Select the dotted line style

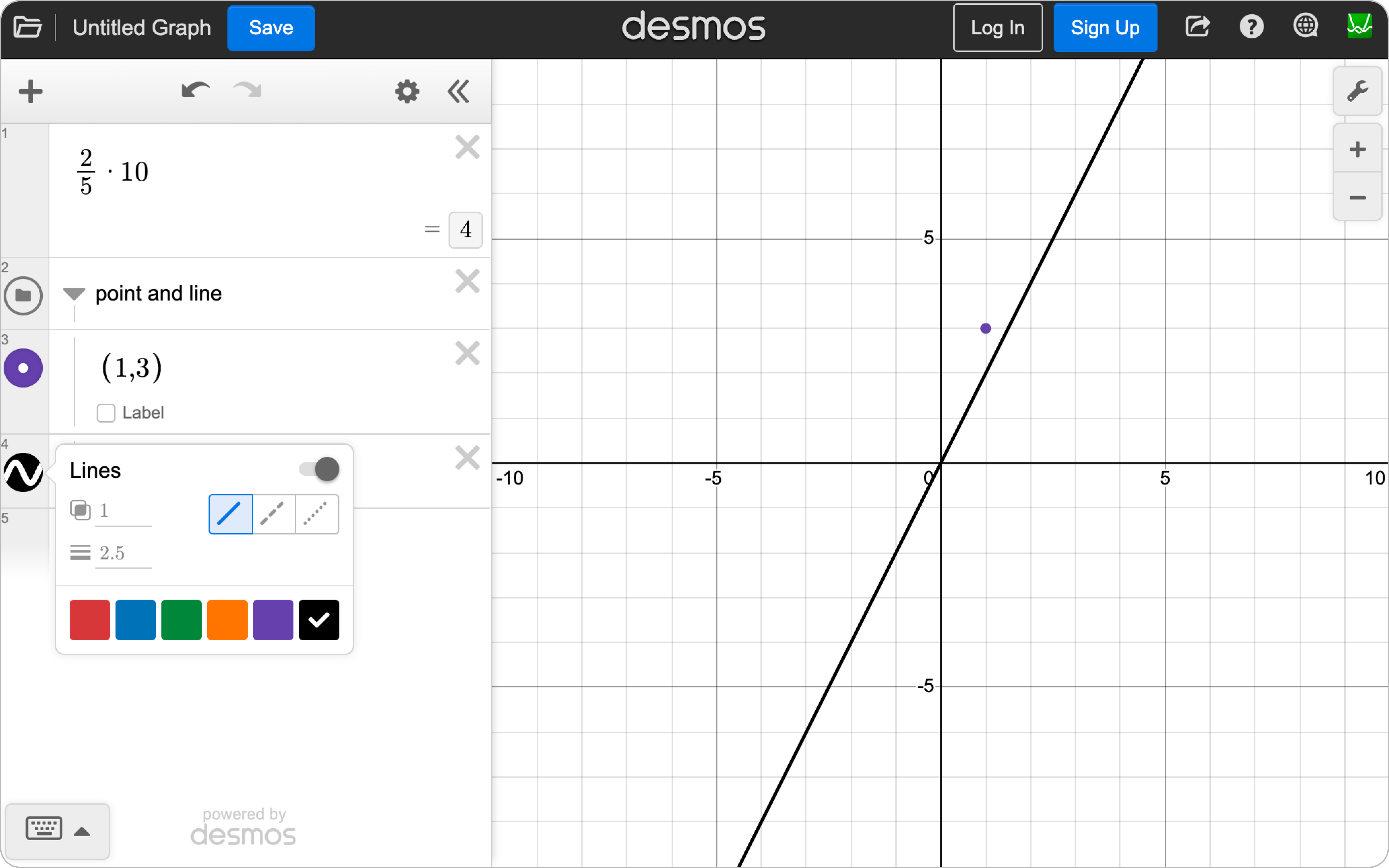point(317,514)
